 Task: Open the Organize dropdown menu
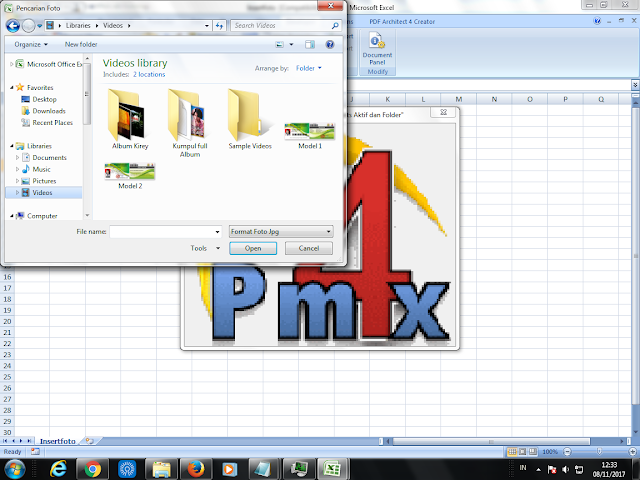pyautogui.click(x=31, y=44)
